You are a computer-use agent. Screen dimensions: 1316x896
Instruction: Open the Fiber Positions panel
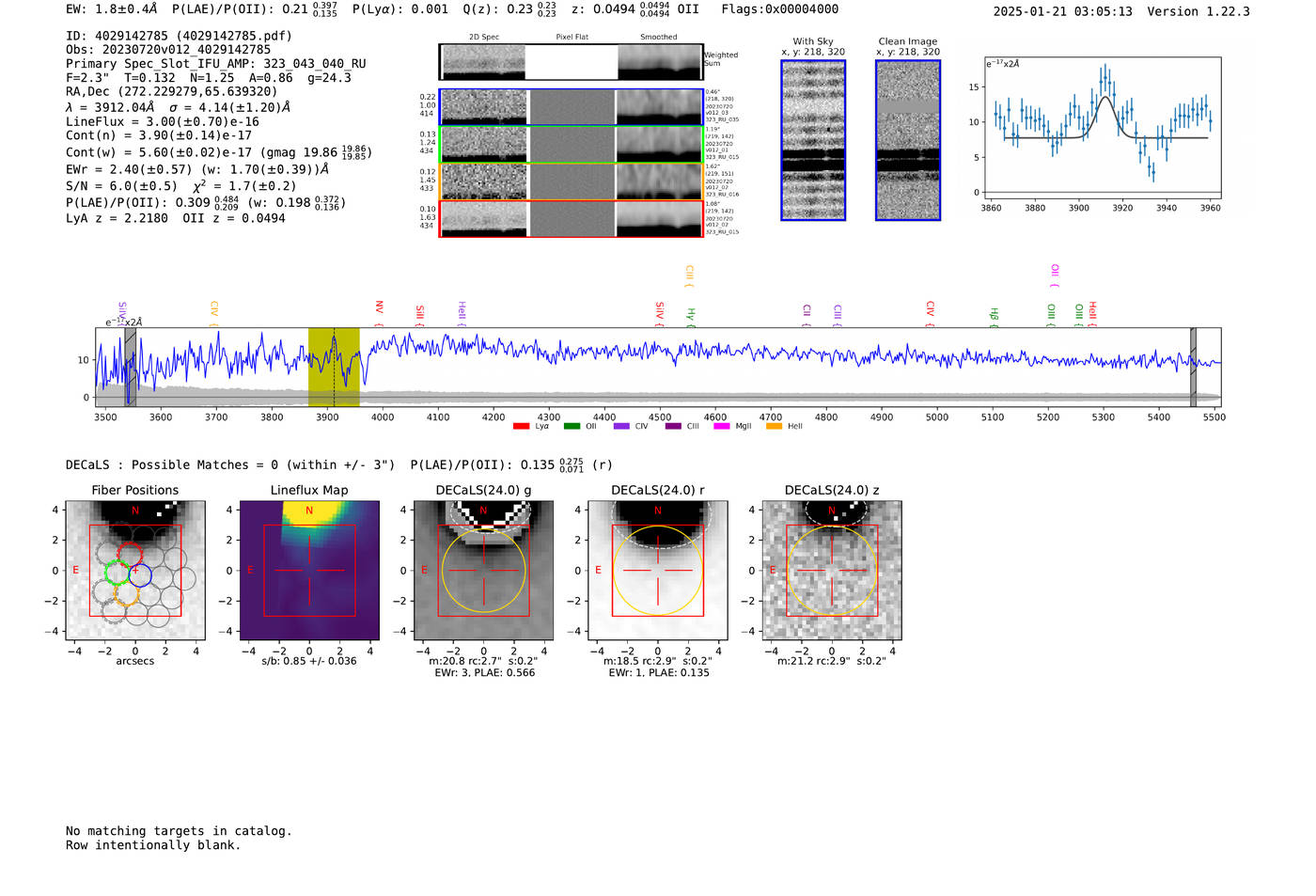point(135,570)
